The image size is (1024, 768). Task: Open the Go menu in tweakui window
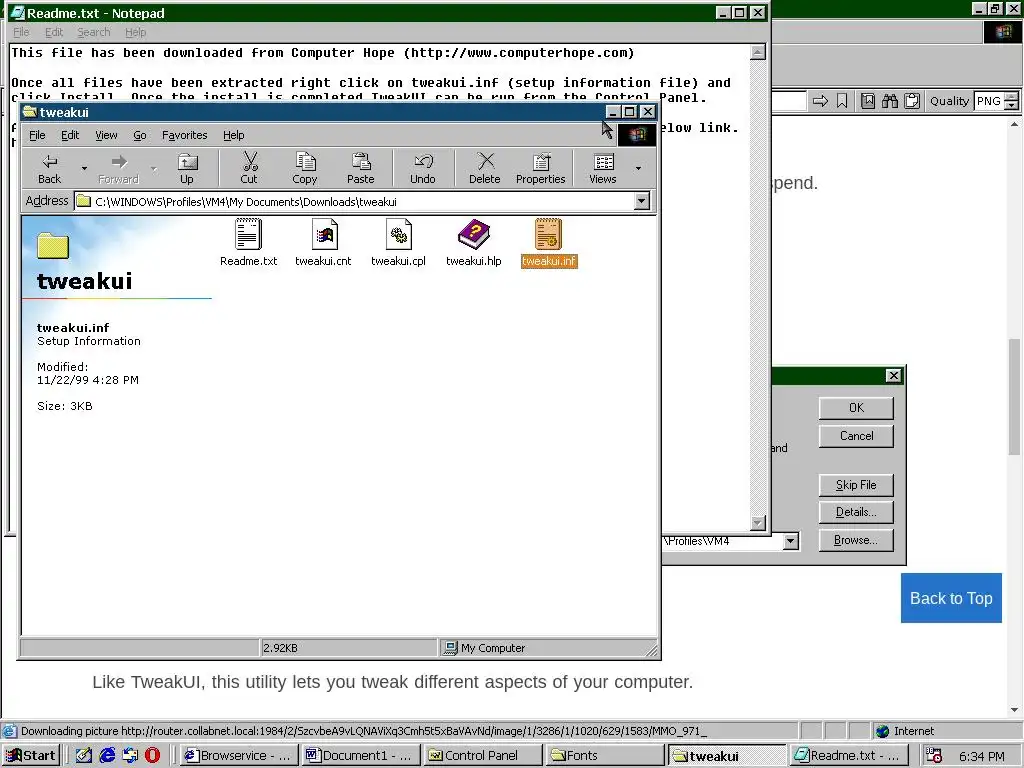click(x=140, y=135)
